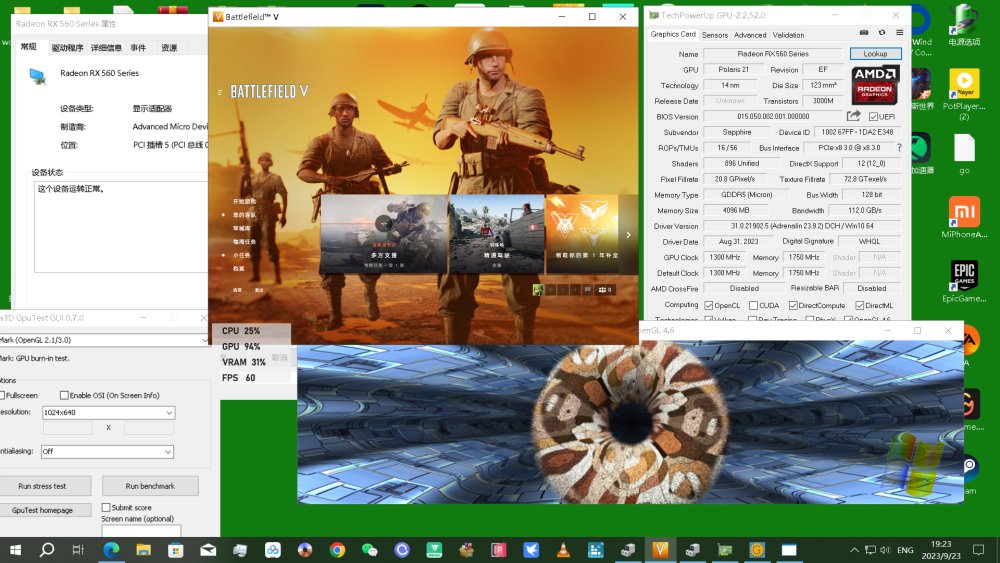Click the 多方支援 mission card
Viewport: 1000px width, 563px height.
coord(384,233)
